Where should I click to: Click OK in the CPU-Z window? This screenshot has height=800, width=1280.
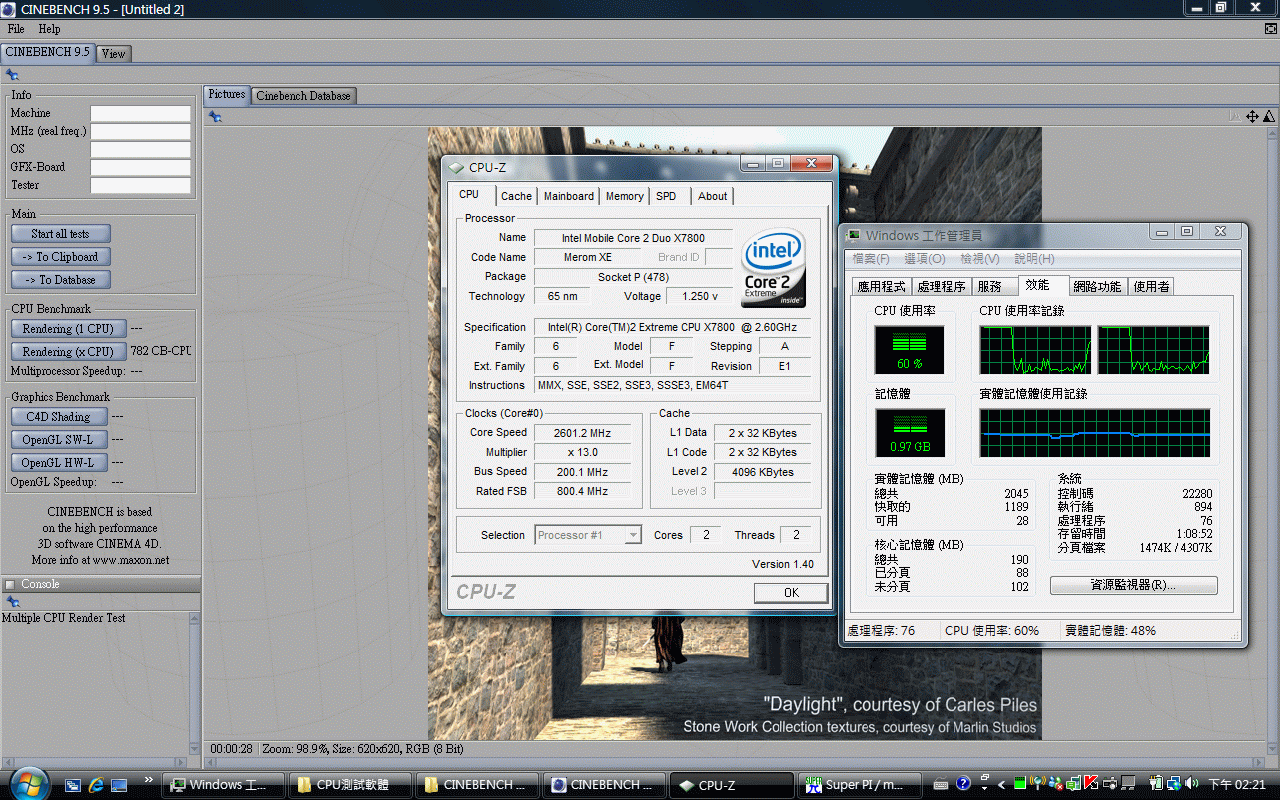coord(791,592)
